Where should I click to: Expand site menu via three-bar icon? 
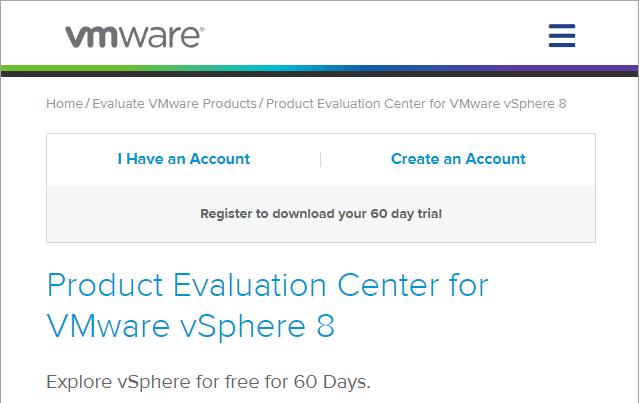click(562, 35)
